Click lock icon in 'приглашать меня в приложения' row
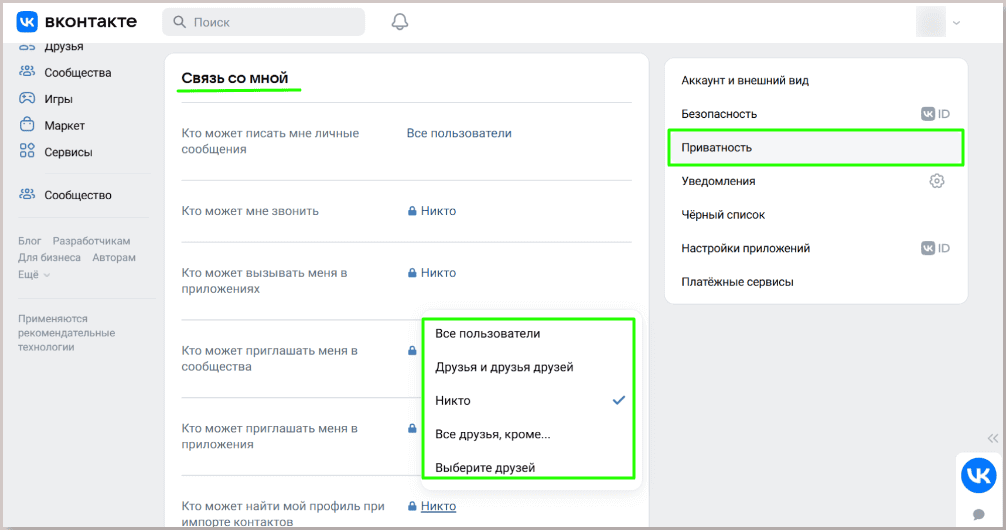The width and height of the screenshot is (1006, 530). [x=412, y=428]
